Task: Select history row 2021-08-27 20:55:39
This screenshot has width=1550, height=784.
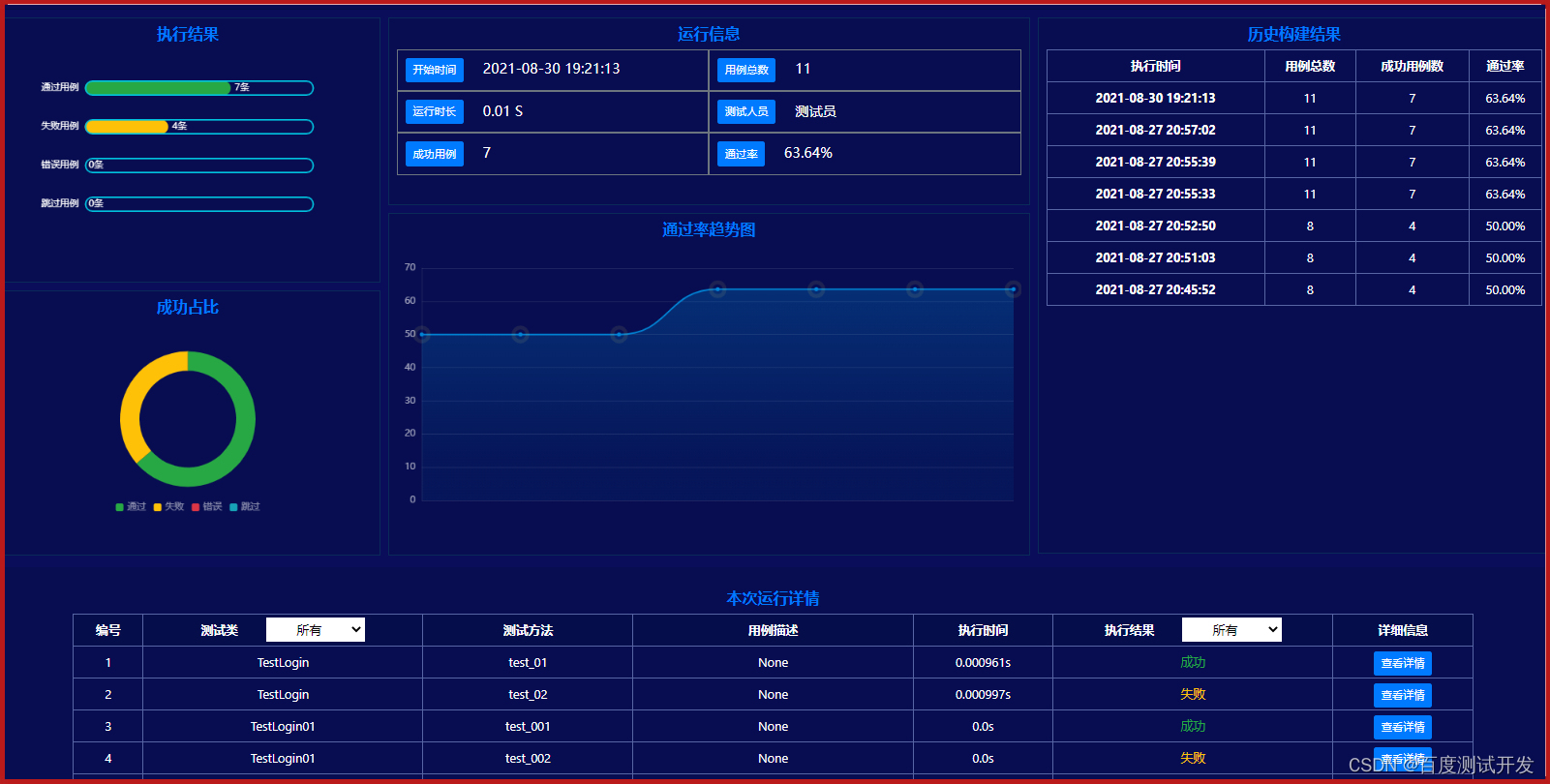Action: [x=1294, y=162]
